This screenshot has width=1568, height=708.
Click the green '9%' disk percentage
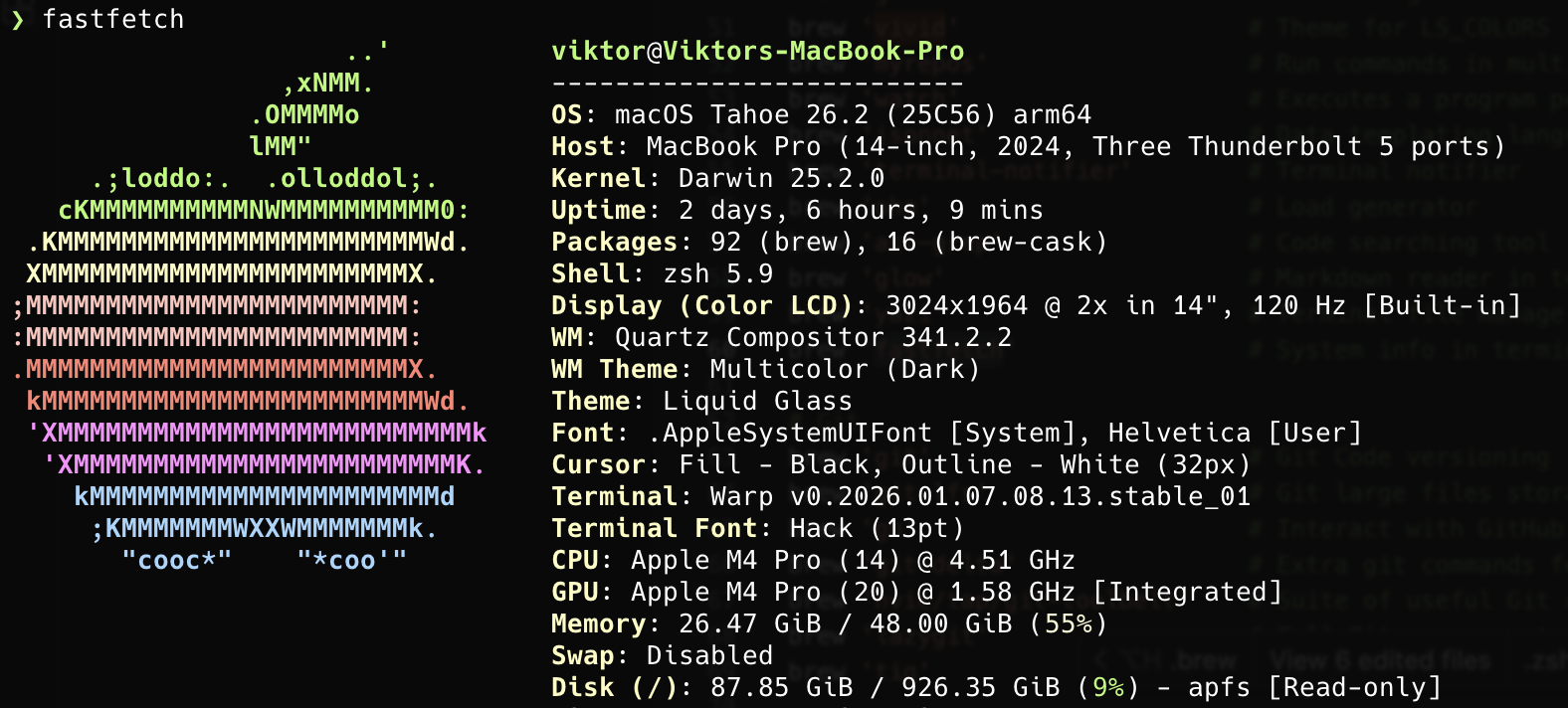1108,687
